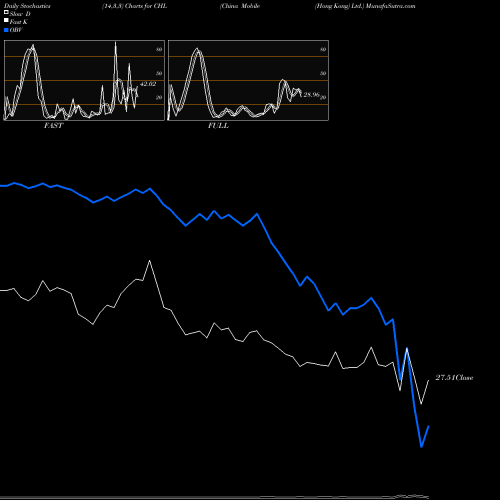This screenshot has width=500, height=500.
Task: Click the 50 axis label in FULL chart
Action: pos(323,73)
